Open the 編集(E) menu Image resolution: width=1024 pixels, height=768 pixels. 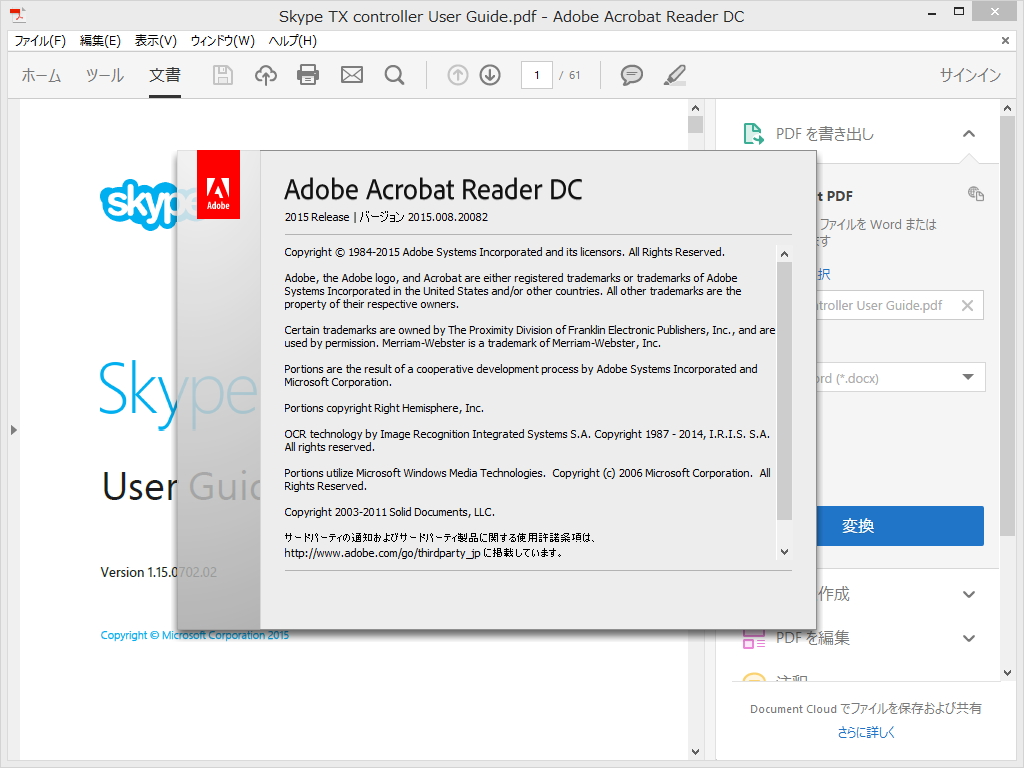point(100,40)
